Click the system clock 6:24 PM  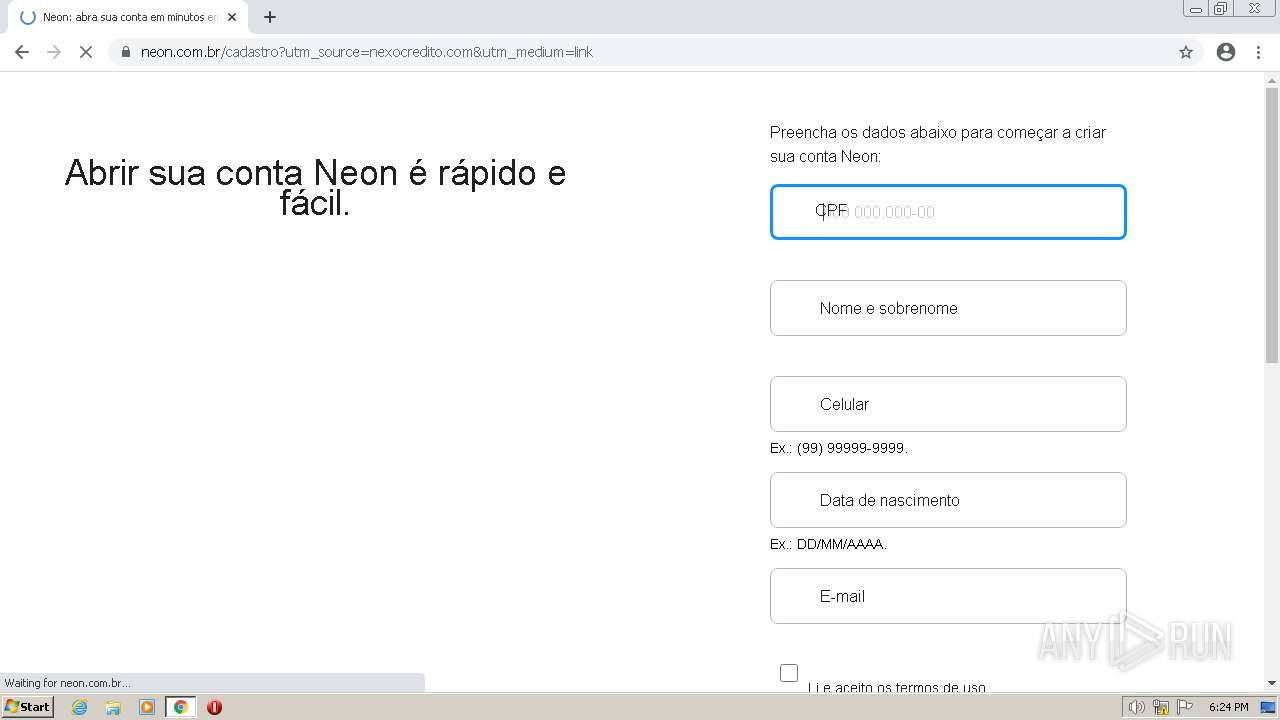tap(1228, 707)
